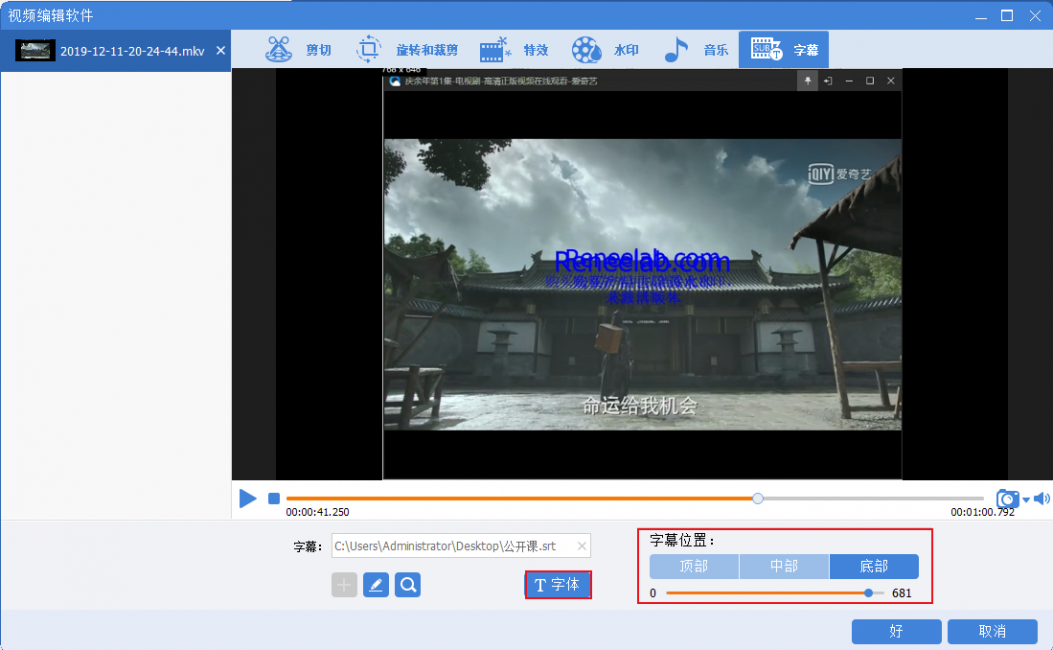The image size is (1053, 650).
Task: Open the 音乐 (music) tab
Action: pos(696,50)
